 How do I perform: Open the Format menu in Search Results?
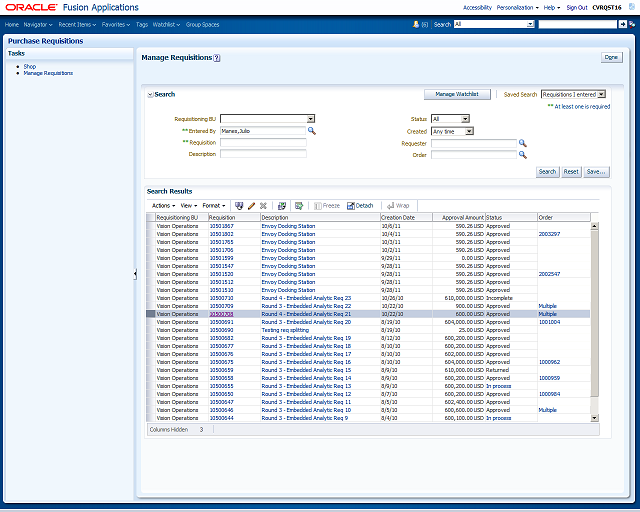(214, 206)
